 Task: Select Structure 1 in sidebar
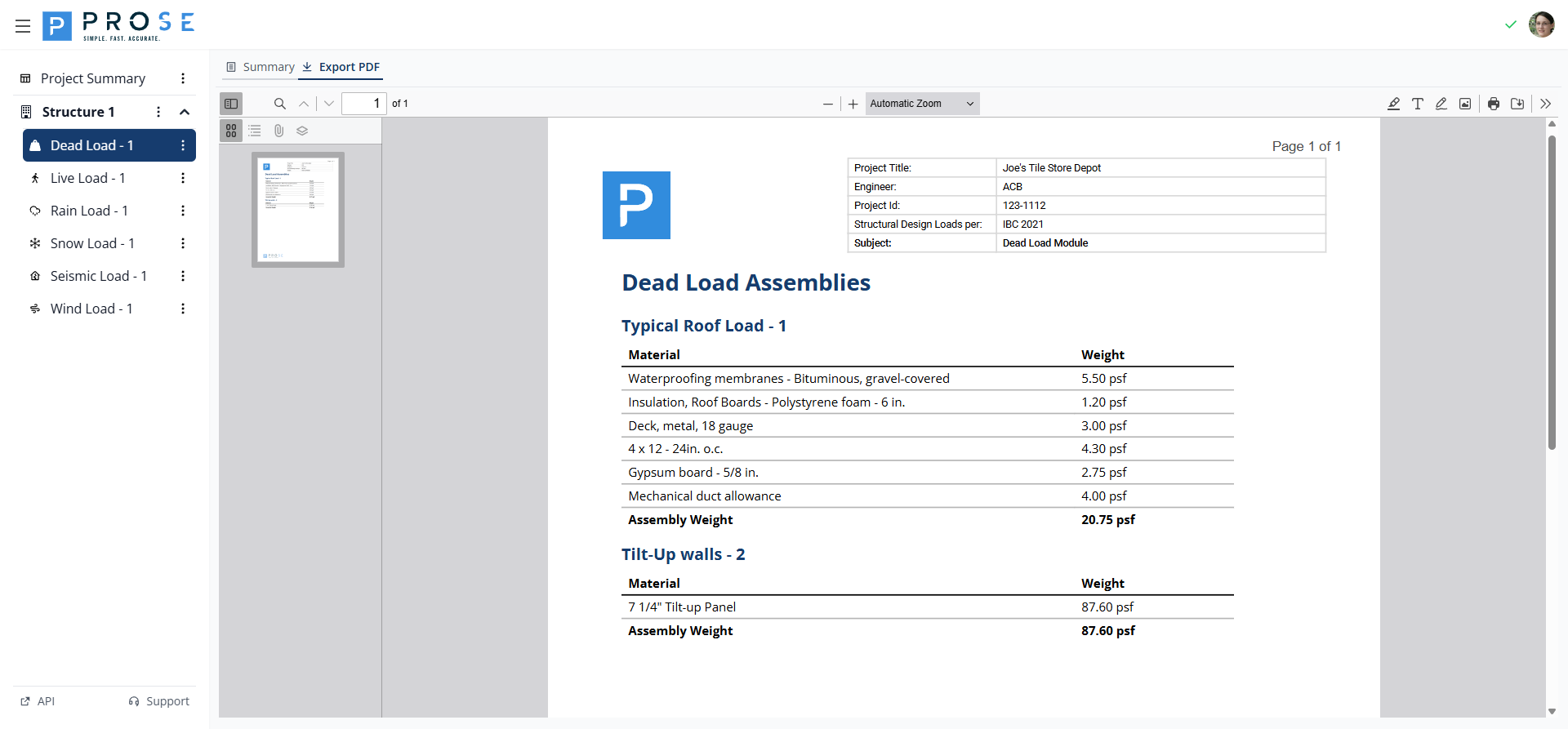point(78,112)
